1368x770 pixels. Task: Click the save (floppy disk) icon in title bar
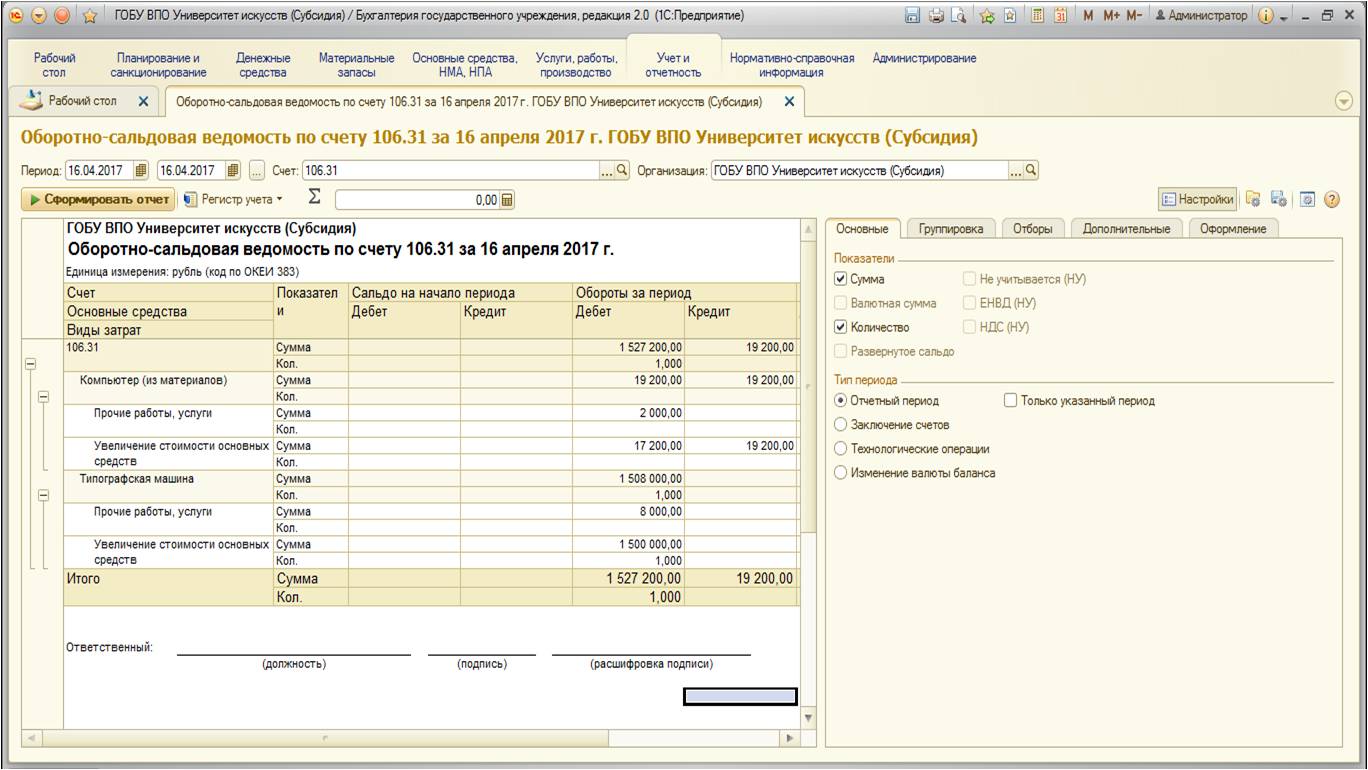click(912, 16)
